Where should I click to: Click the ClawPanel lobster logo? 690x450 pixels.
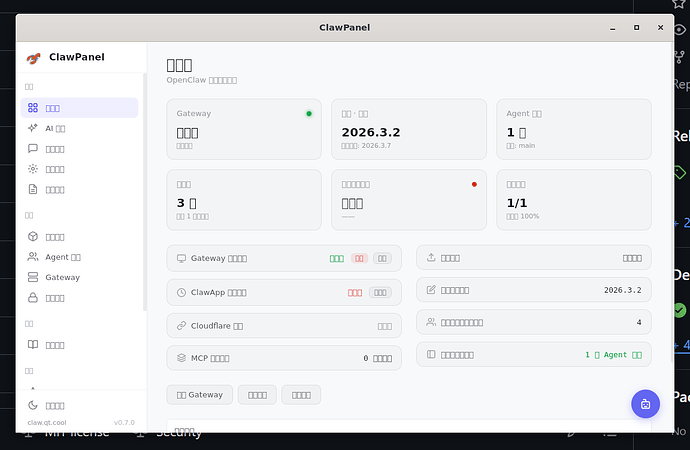[33, 58]
